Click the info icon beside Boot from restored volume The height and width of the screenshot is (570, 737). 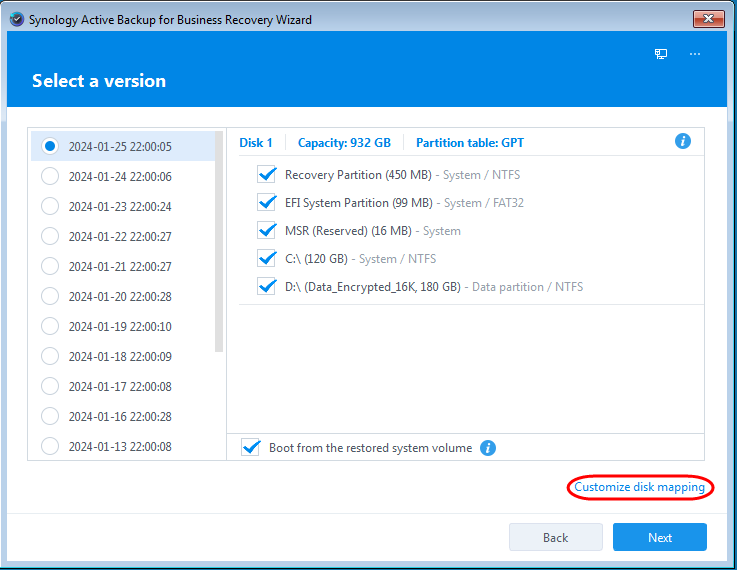(x=488, y=448)
